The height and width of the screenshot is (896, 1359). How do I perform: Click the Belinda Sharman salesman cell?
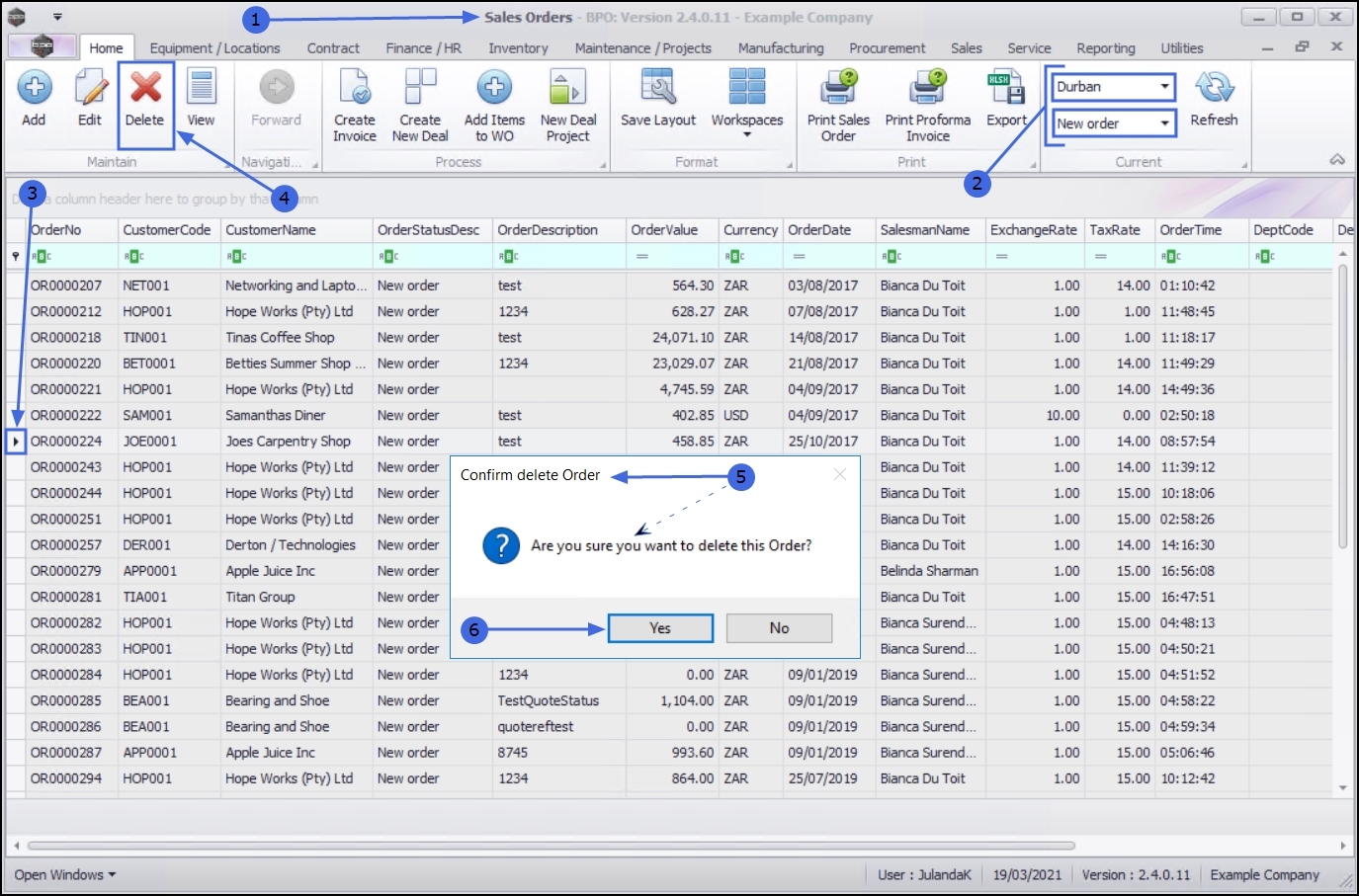pos(930,571)
